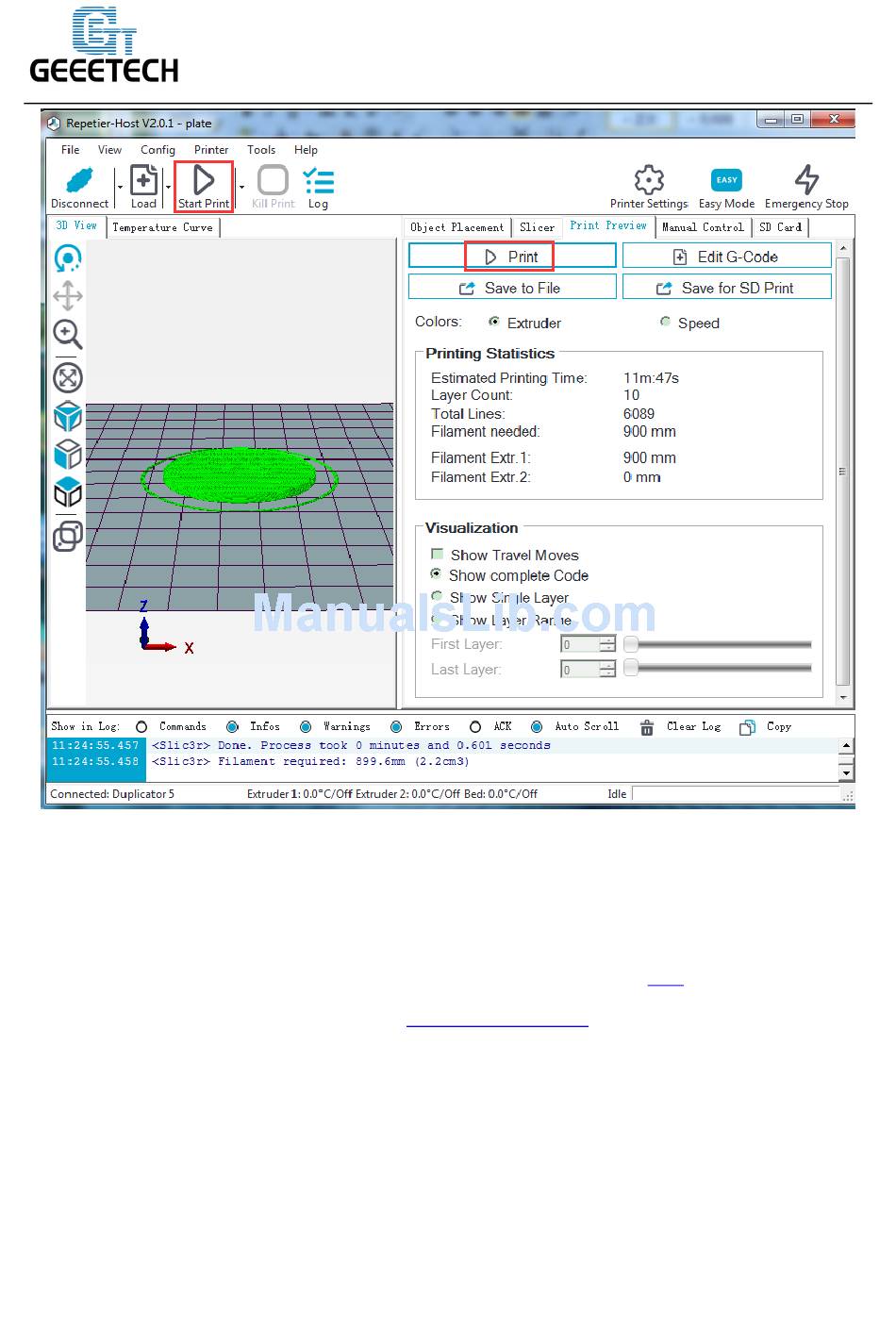Image resolution: width=896 pixels, height=1328 pixels.
Task: Switch to the Print Preview tab
Action: tap(608, 226)
